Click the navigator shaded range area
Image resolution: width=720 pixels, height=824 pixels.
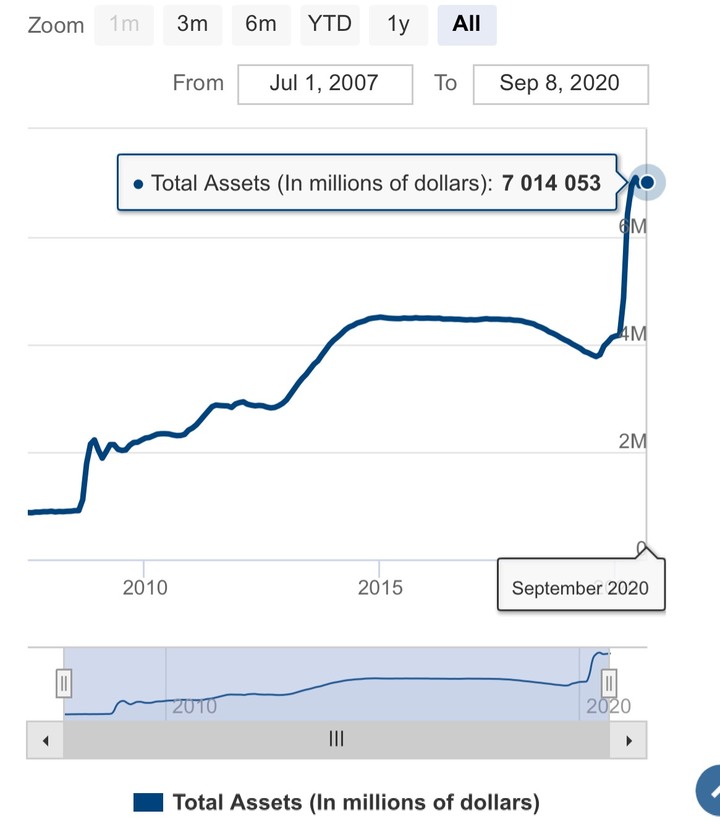coord(336,683)
